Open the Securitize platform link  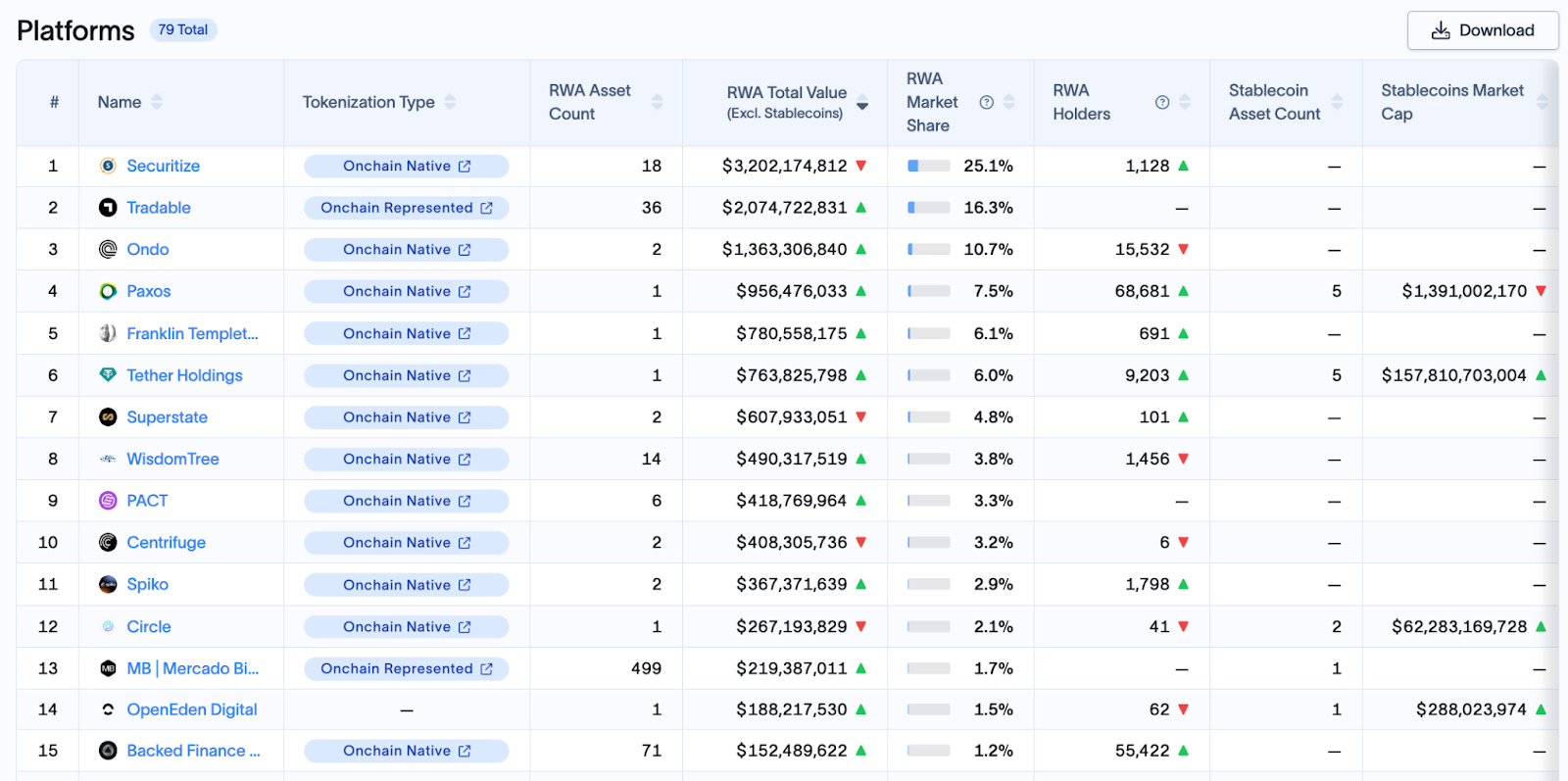pos(164,166)
